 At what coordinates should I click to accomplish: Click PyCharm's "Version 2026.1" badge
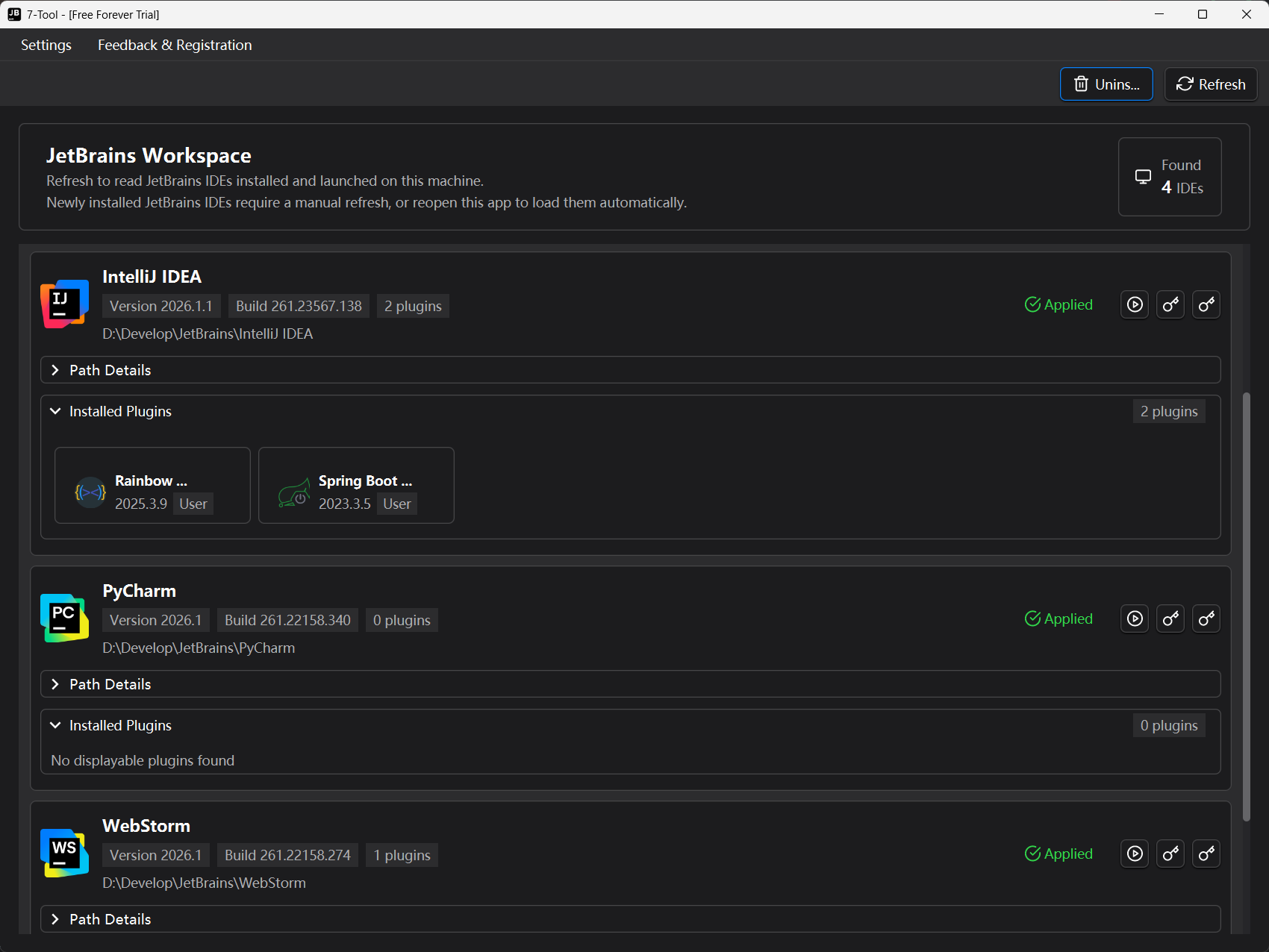tap(156, 620)
